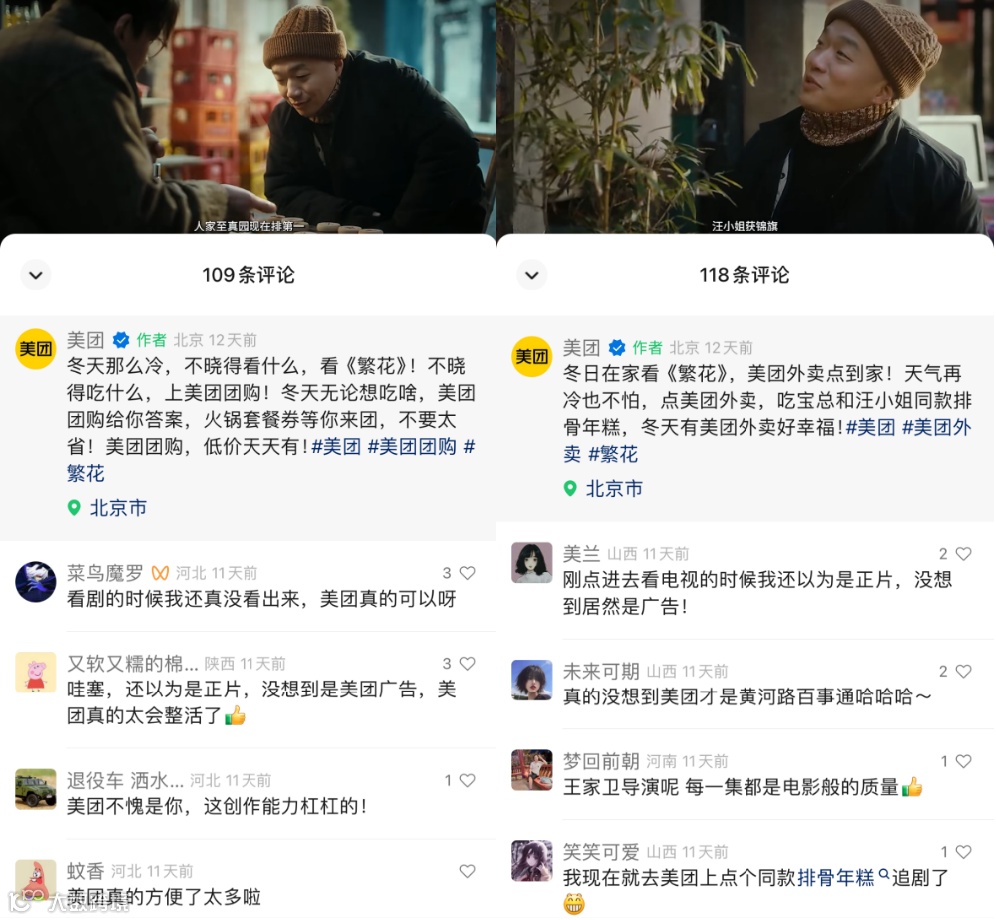996x920 pixels.
Task: Open 美团 yellow avatar in left panel
Action: (x=36, y=349)
